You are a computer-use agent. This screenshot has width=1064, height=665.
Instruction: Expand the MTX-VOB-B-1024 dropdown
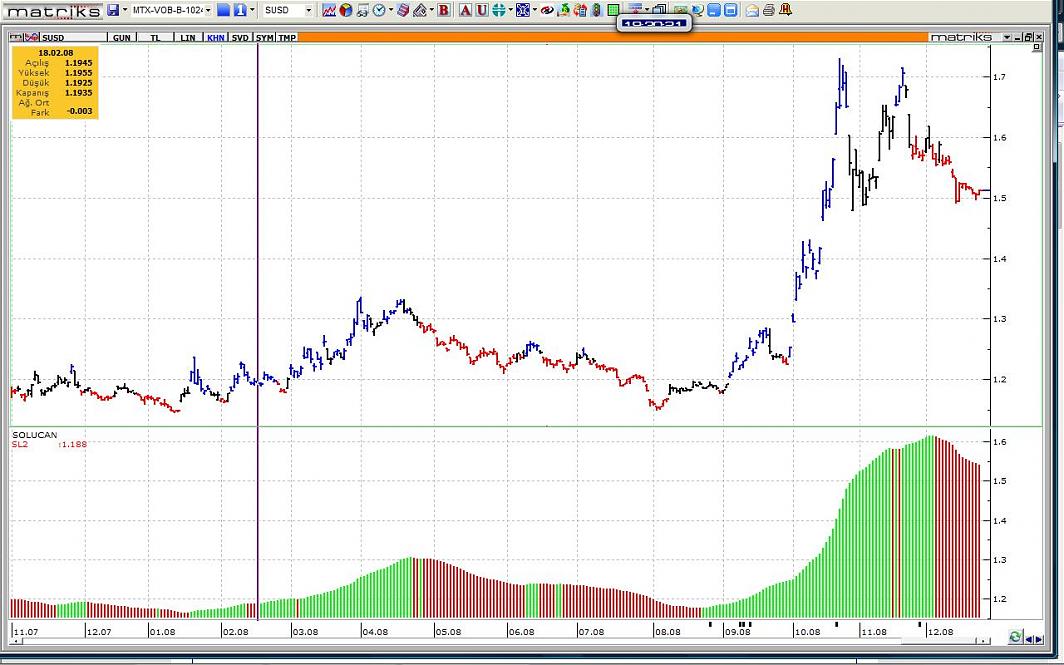coord(207,10)
